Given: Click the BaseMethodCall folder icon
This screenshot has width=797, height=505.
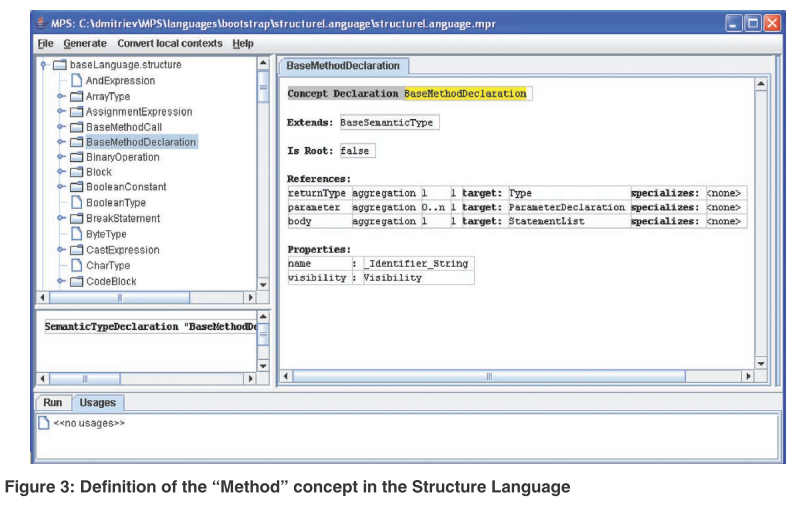Looking at the screenshot, I should coord(76,127).
